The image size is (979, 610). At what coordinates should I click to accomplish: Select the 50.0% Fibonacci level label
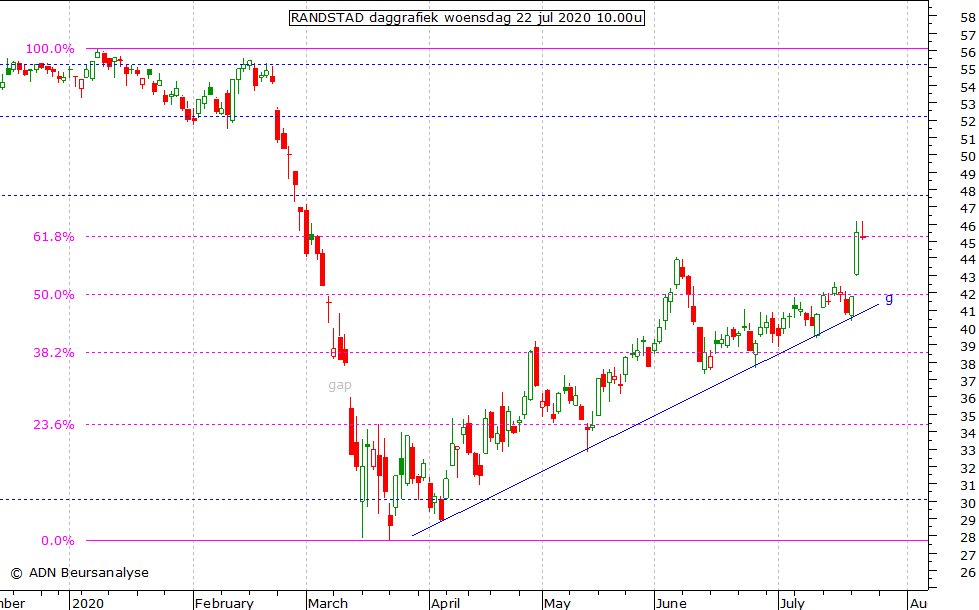pos(54,295)
